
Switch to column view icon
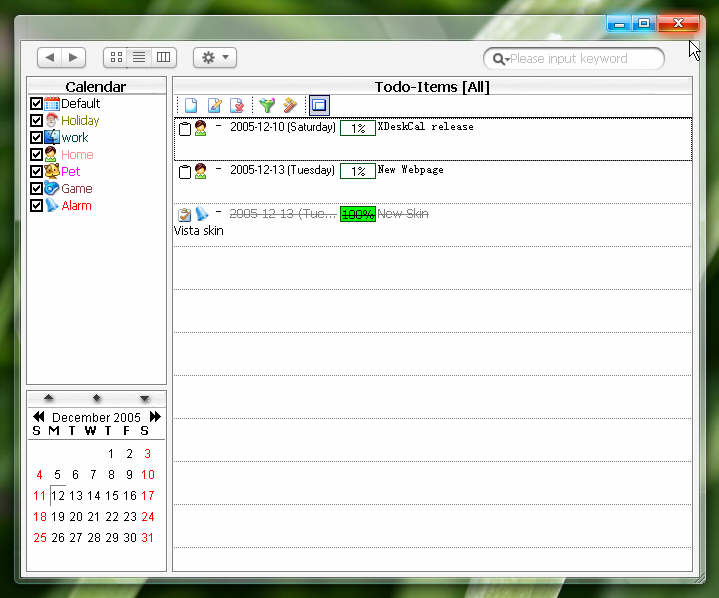point(163,57)
